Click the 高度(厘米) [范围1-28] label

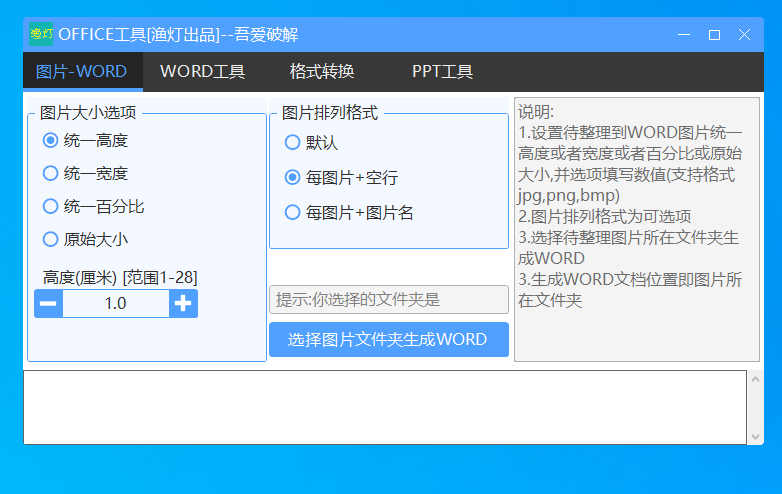coord(120,277)
